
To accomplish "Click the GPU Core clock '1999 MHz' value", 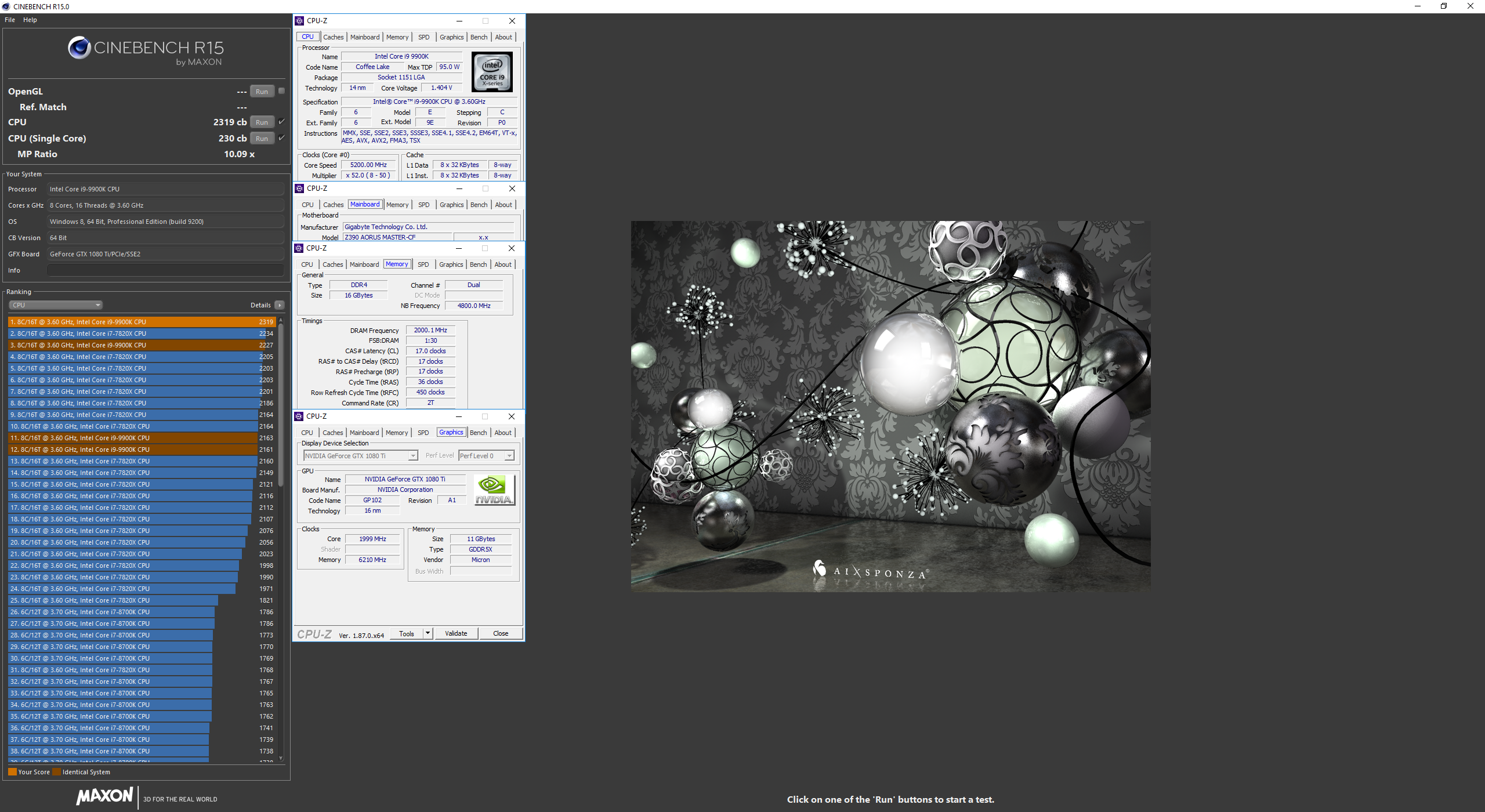I will pos(372,539).
